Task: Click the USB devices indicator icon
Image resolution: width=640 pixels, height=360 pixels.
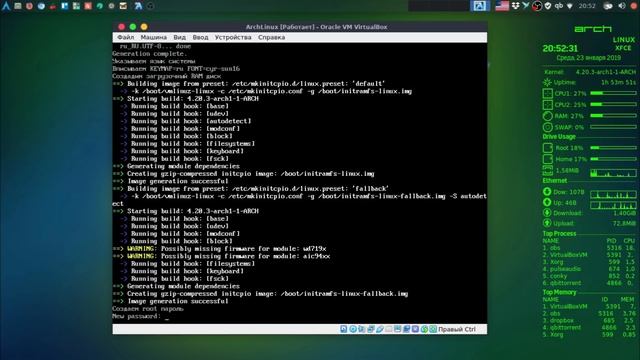Action: 380,329
